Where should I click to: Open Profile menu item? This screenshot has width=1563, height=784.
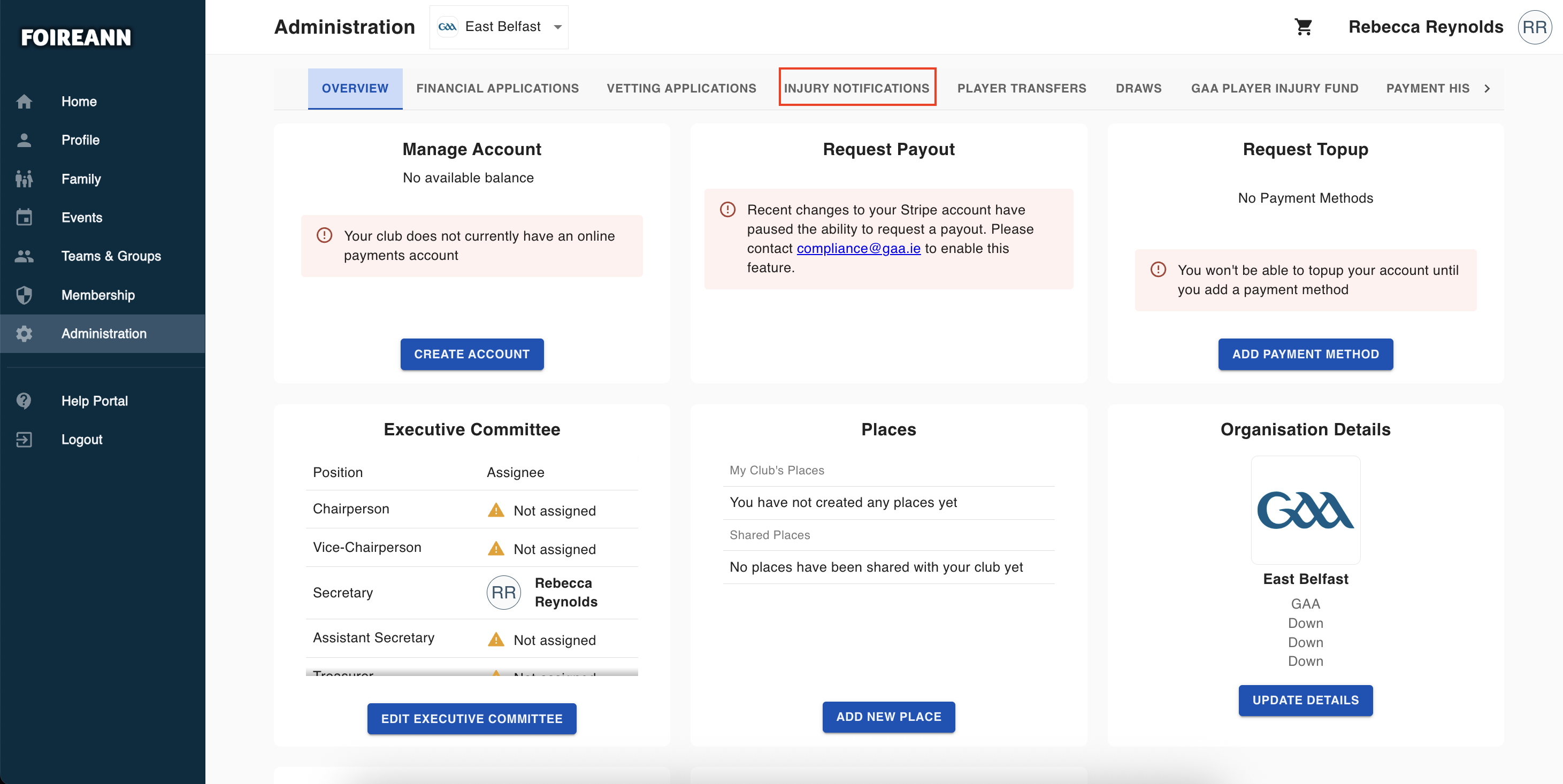[x=103, y=140]
